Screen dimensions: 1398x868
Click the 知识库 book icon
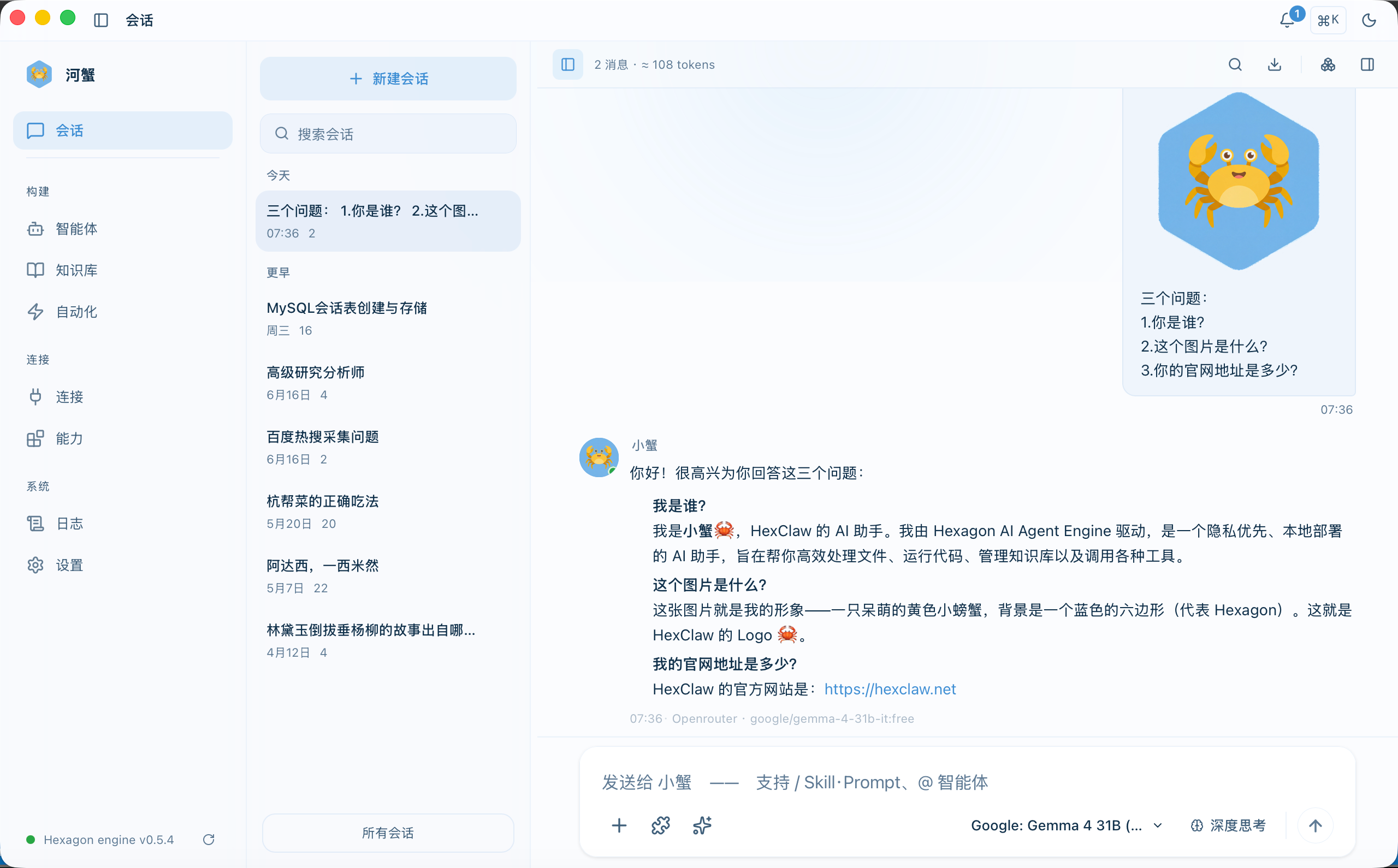click(35, 270)
